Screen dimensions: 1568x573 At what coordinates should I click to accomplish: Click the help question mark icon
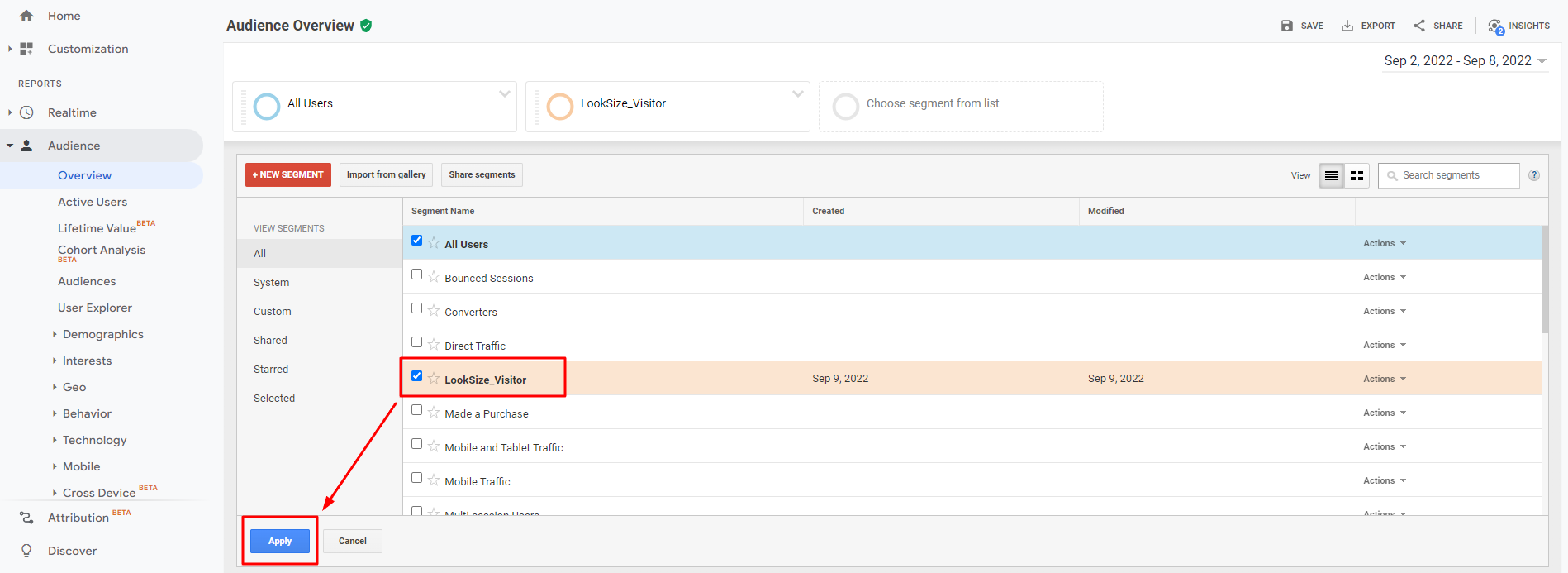tap(1534, 175)
